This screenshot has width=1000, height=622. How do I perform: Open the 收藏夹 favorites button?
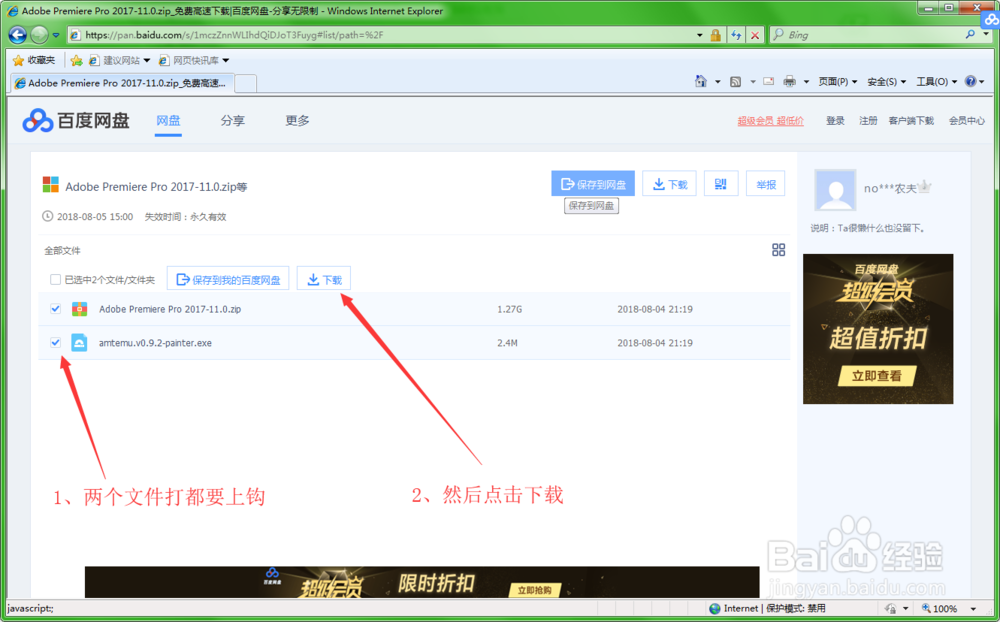click(34, 61)
